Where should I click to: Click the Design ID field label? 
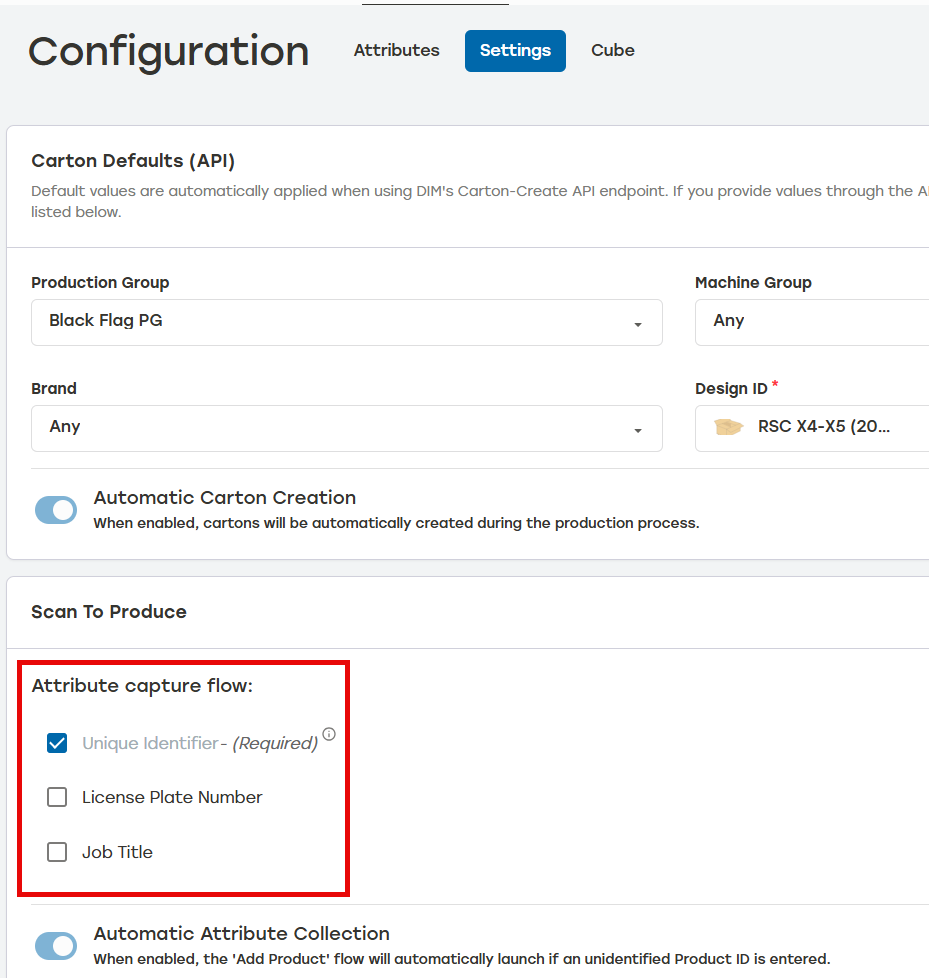tap(731, 389)
